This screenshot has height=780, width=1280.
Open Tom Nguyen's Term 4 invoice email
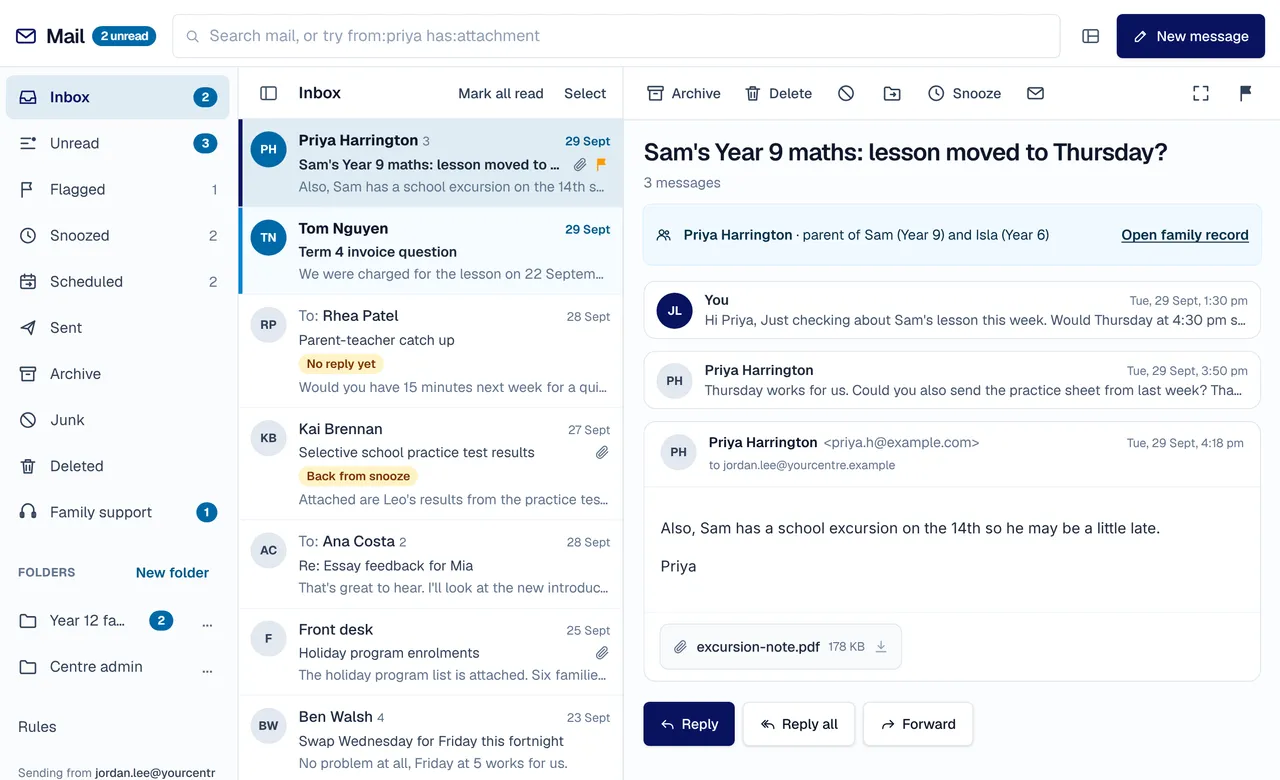[x=431, y=251]
